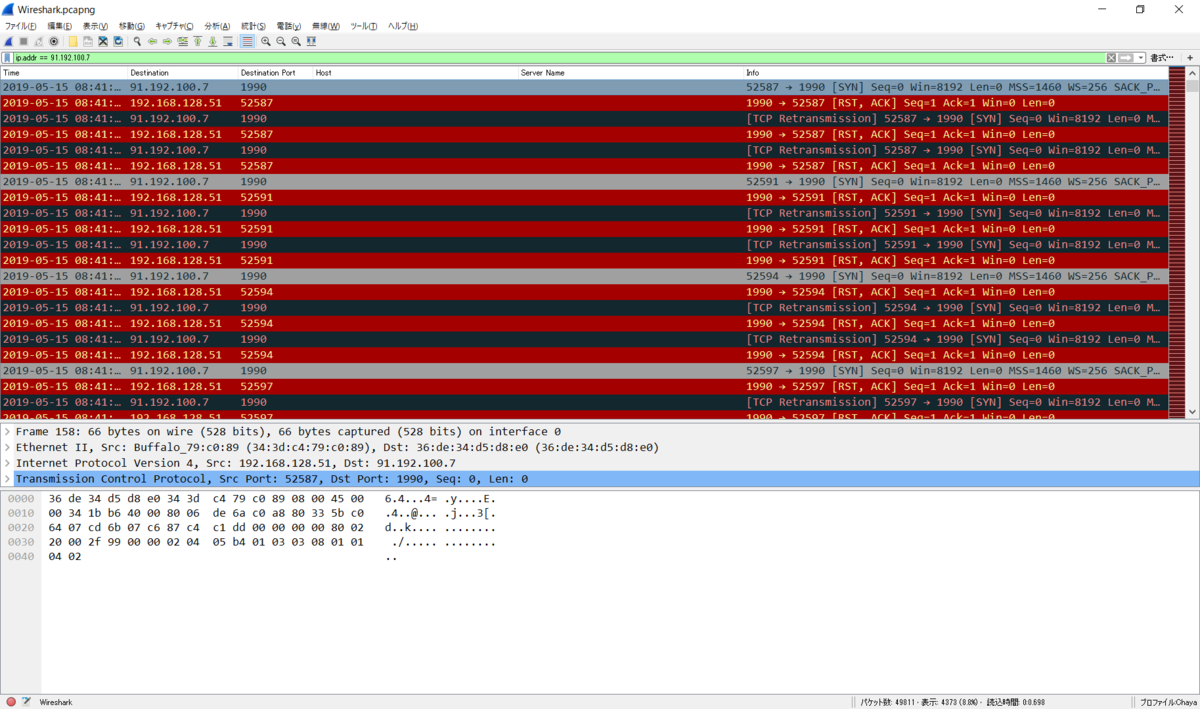Open the 移動(G) menu

(x=131, y=26)
